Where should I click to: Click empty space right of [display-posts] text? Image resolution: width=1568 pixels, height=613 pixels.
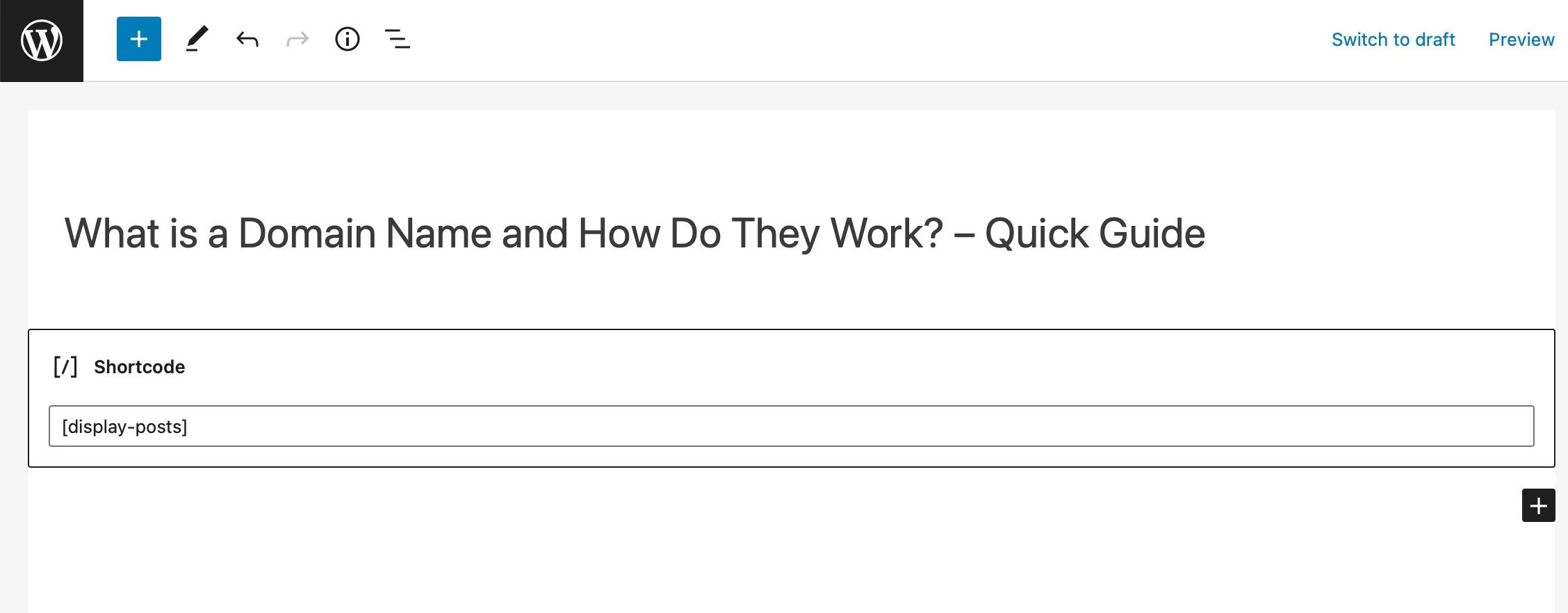coord(862,426)
